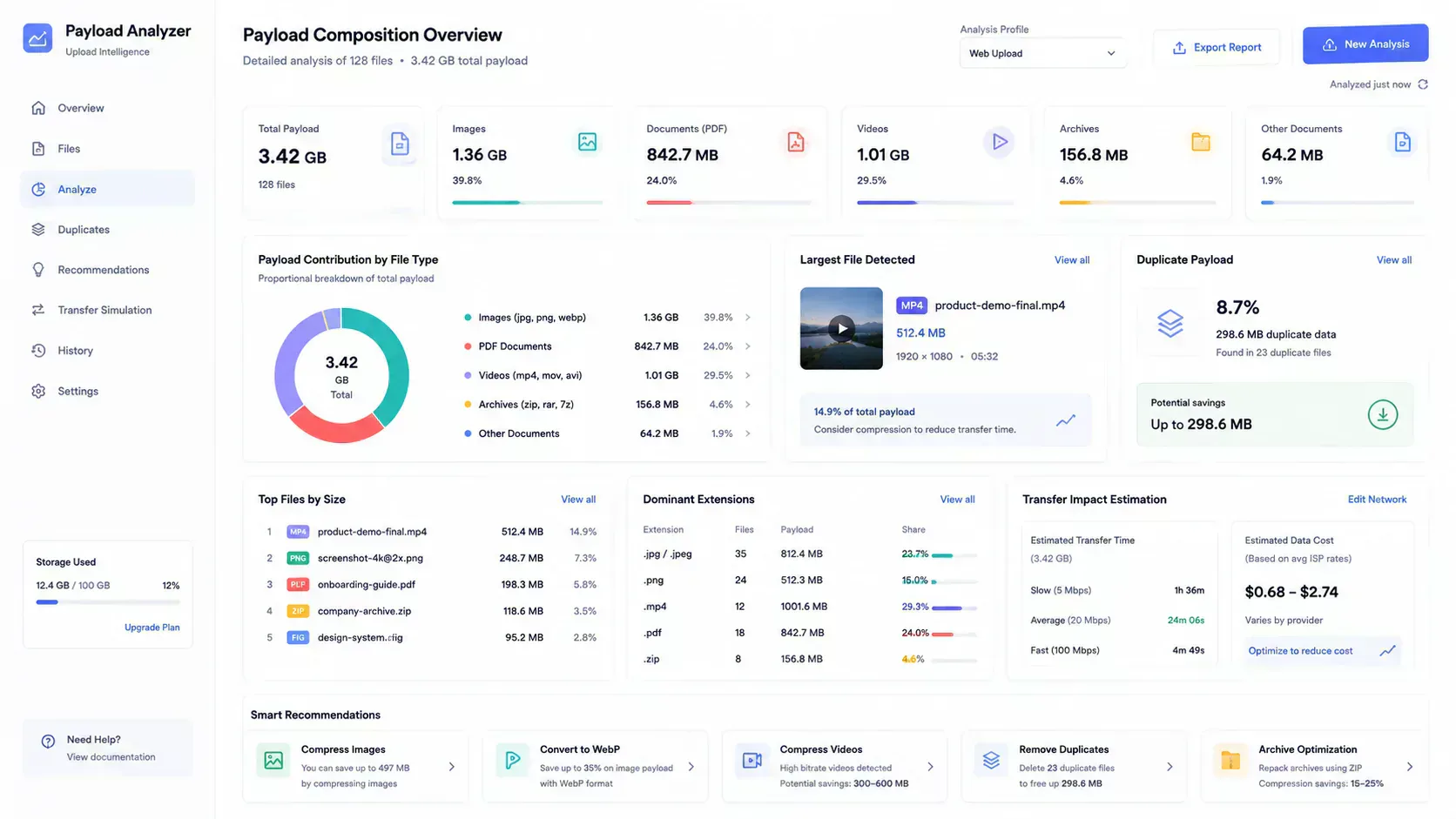Play the product-demo-final.mp4 thumbnail
Viewport: 1456px width, 819px height.
[841, 328]
